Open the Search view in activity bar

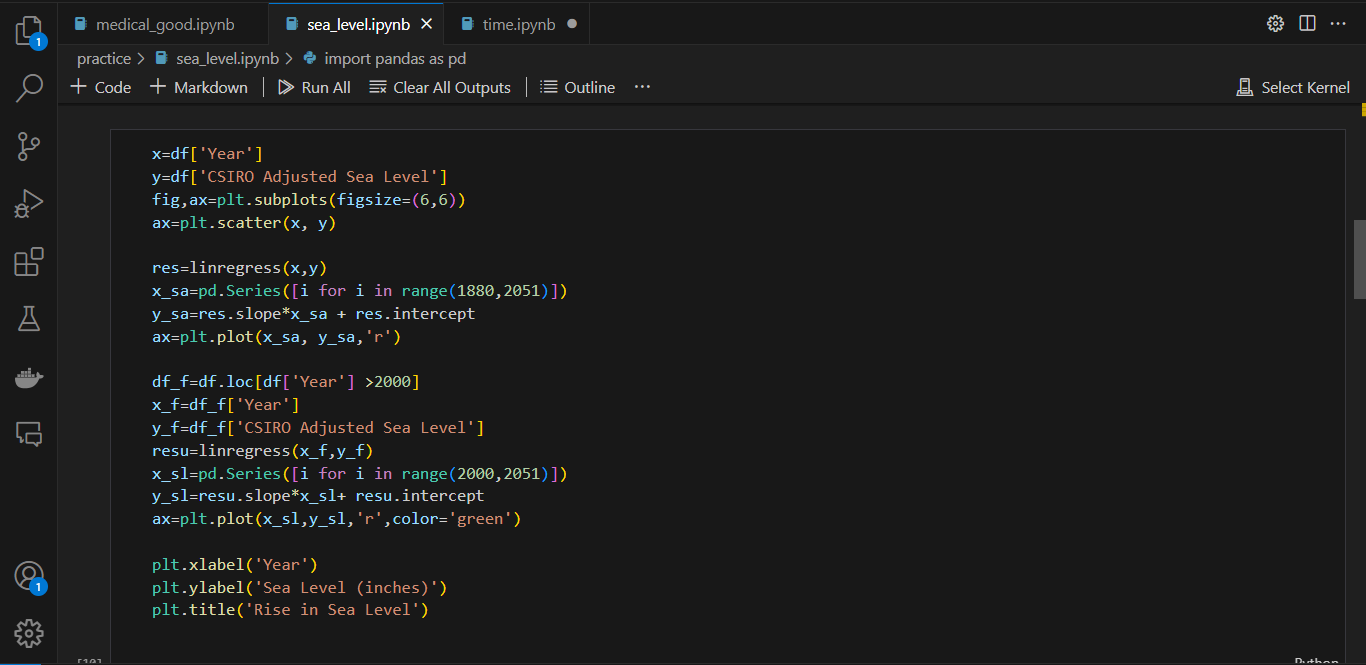[x=29, y=88]
